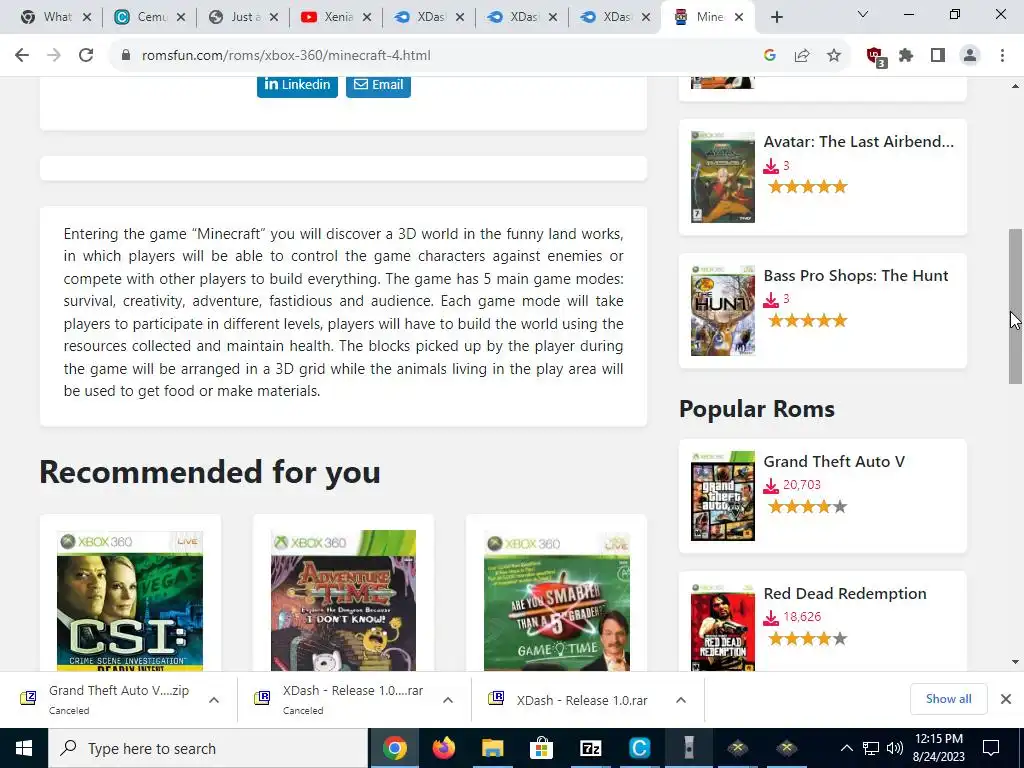The height and width of the screenshot is (768, 1024).
Task: Open Chrome's three-dot menu
Action: [x=1002, y=56]
